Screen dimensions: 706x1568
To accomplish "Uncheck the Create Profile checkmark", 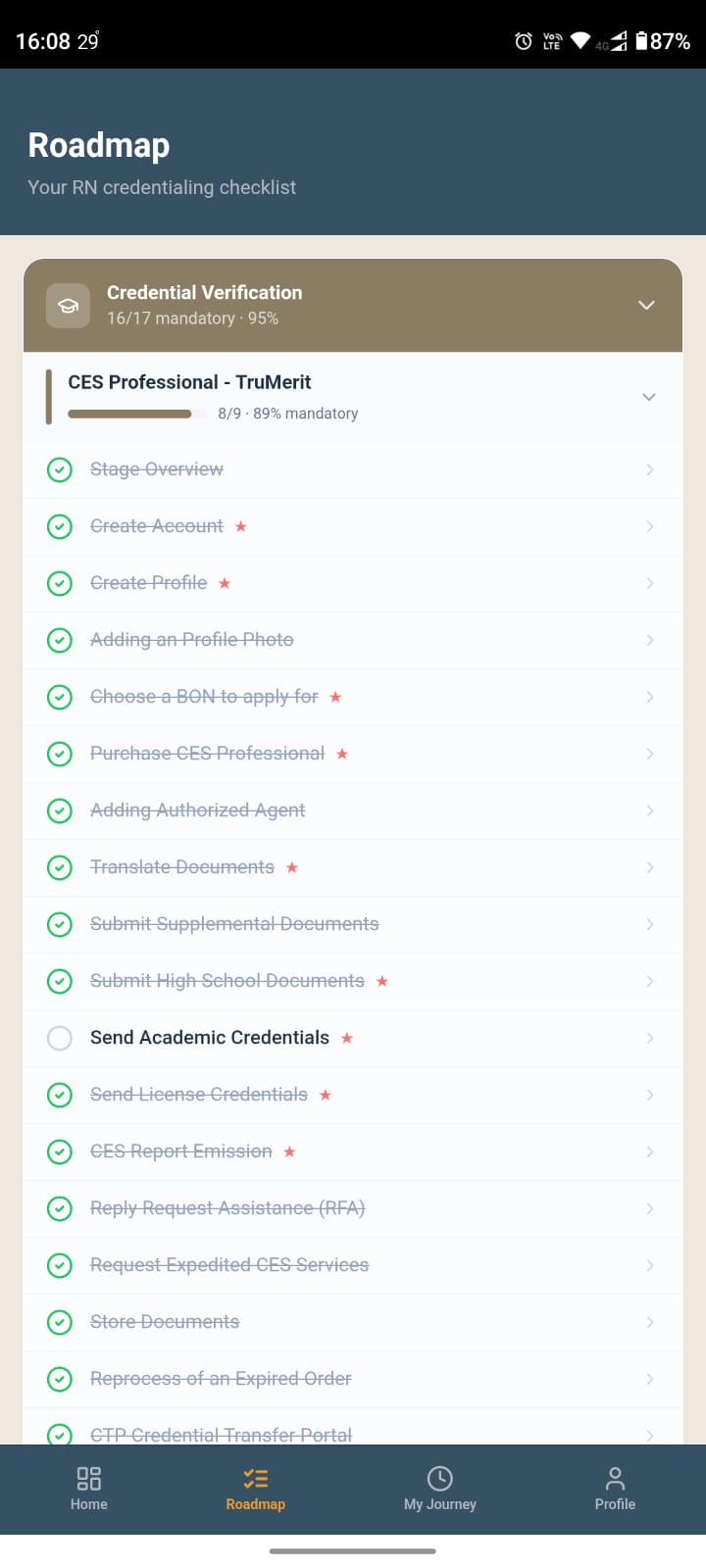I will pyautogui.click(x=60, y=584).
